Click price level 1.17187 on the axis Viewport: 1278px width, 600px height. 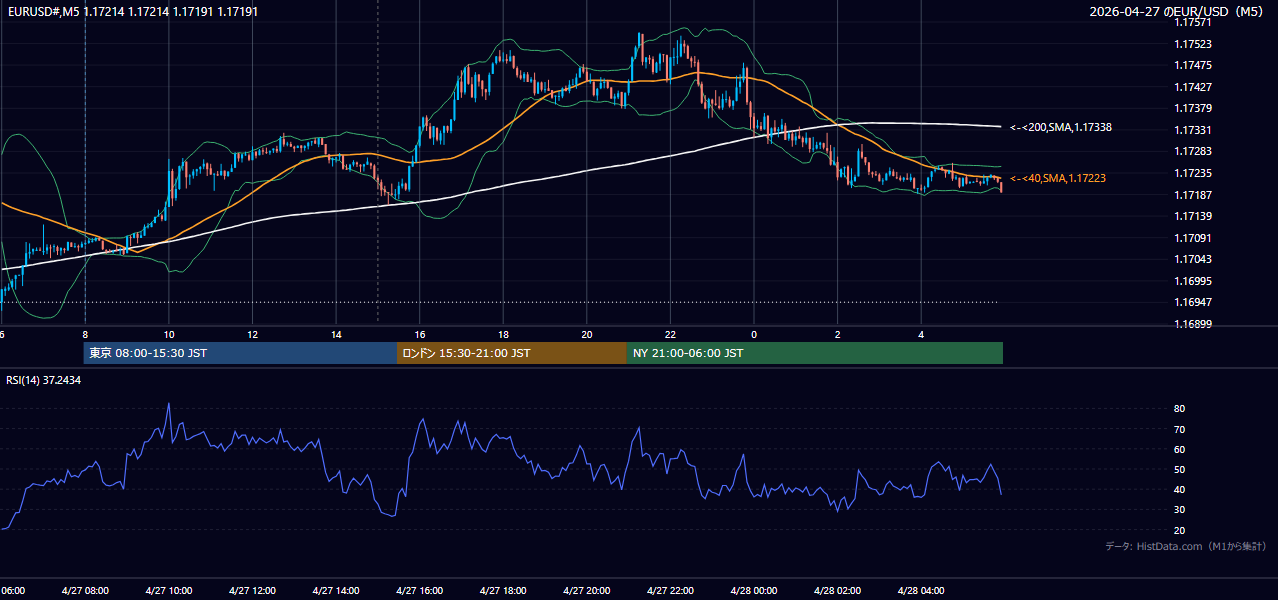pyautogui.click(x=1192, y=195)
